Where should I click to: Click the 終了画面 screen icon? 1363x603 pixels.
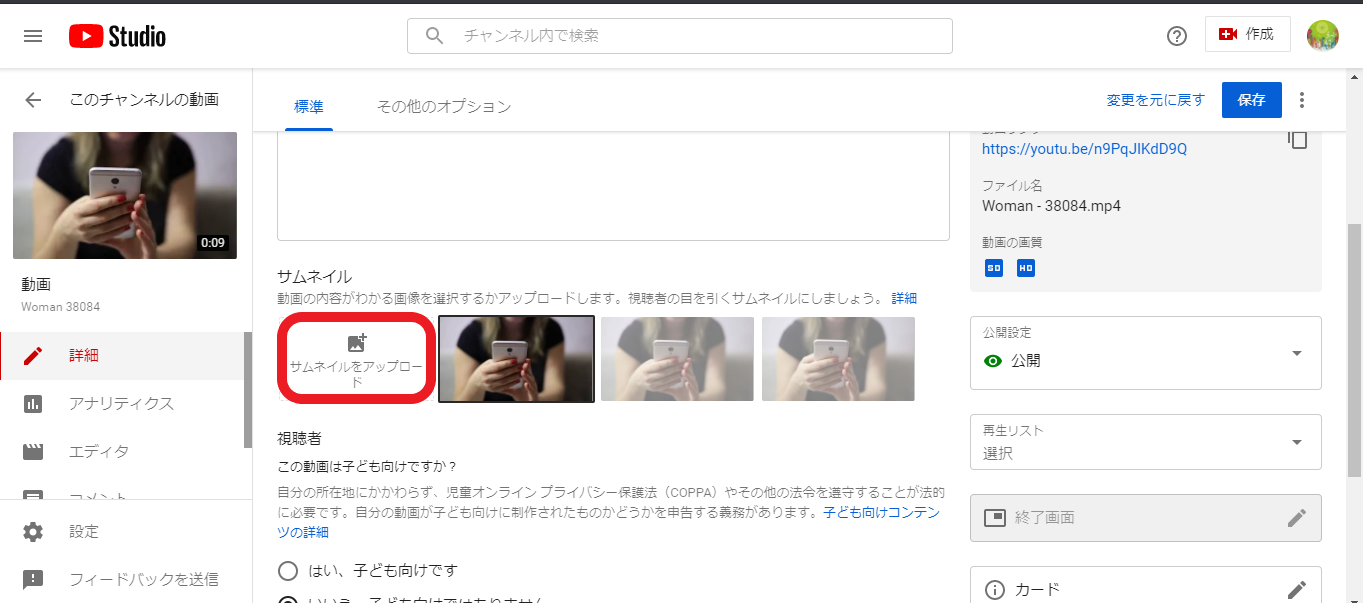coord(994,518)
